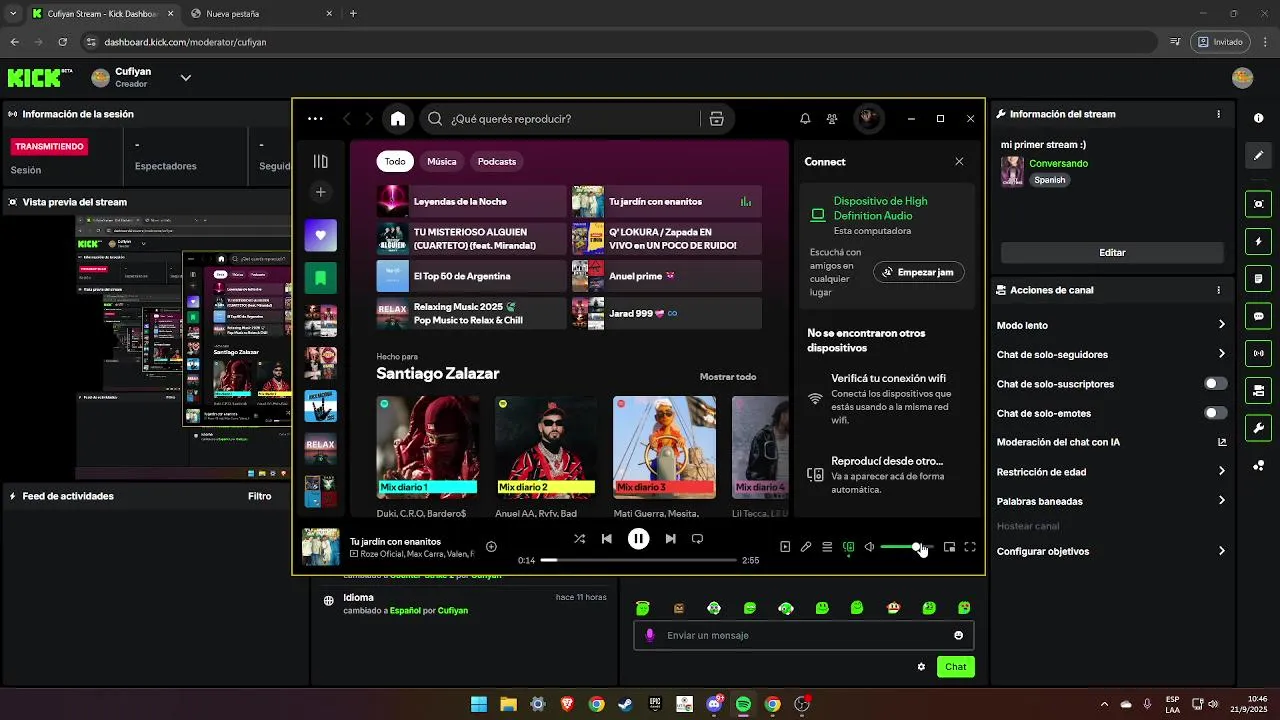
Task: Click Enviar un mensaje chat input
Action: [x=804, y=635]
